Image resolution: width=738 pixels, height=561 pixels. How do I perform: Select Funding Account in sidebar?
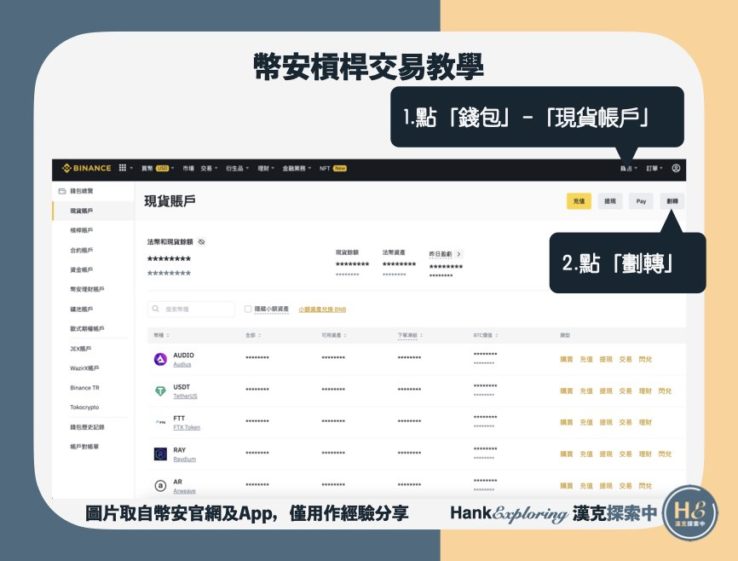coord(81,270)
